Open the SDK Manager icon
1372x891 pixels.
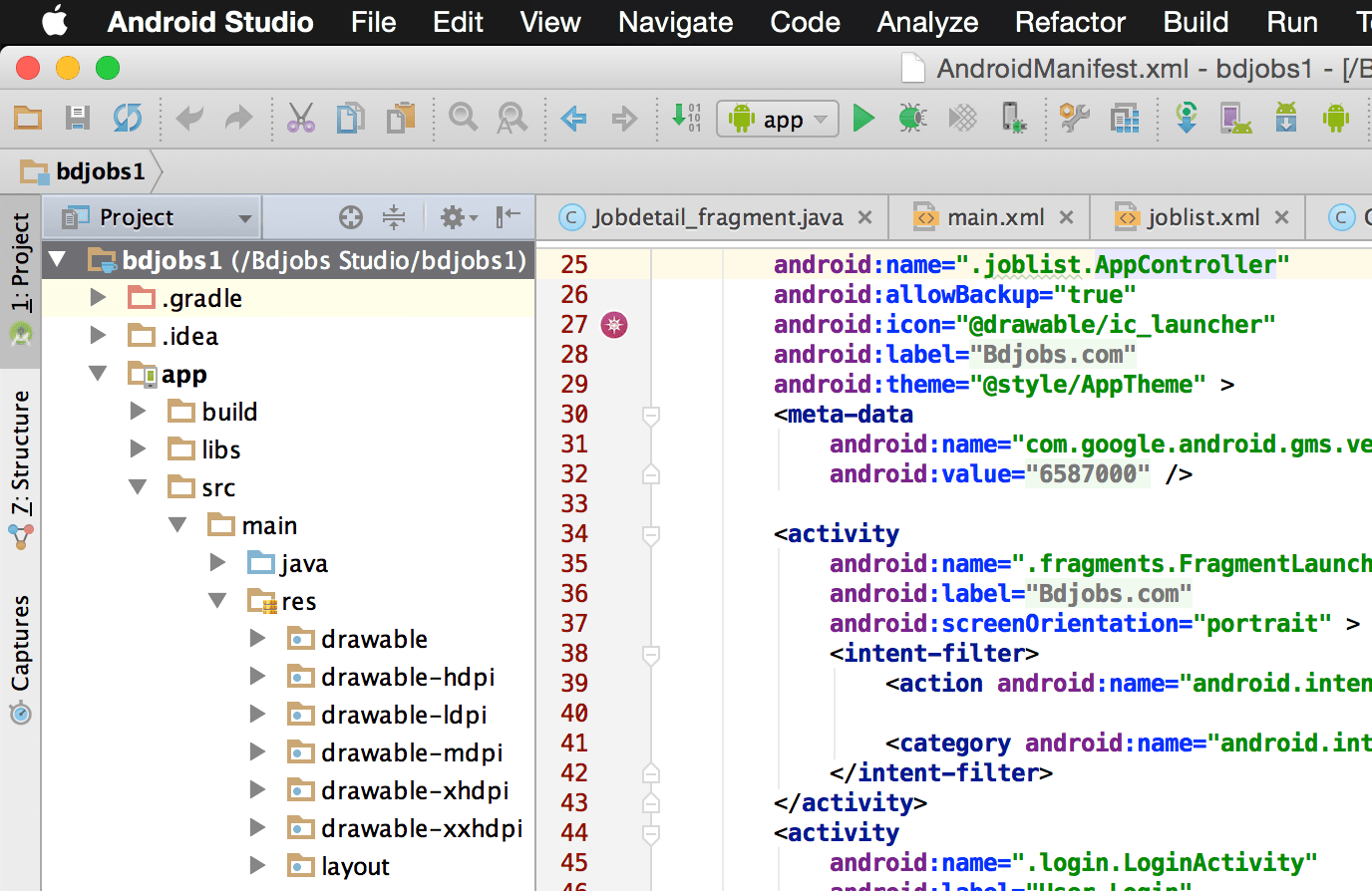[1286, 119]
